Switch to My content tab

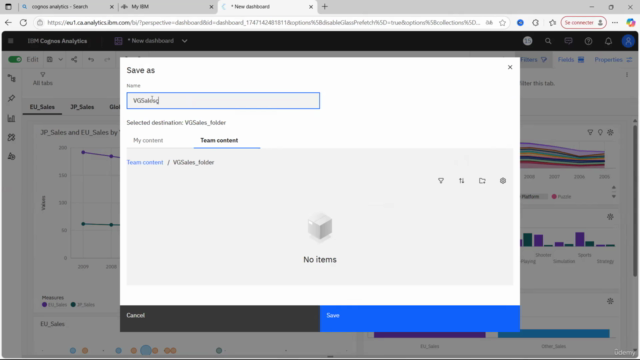[148, 140]
